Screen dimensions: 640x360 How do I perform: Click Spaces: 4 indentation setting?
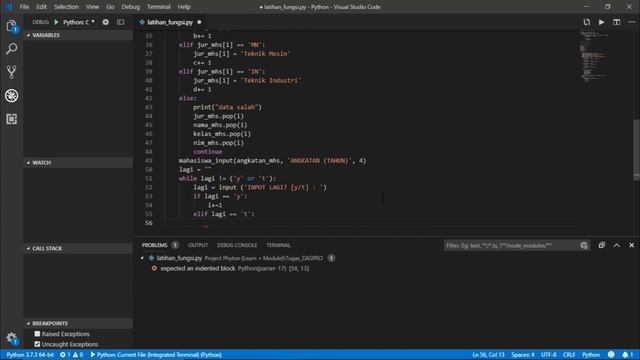point(523,355)
